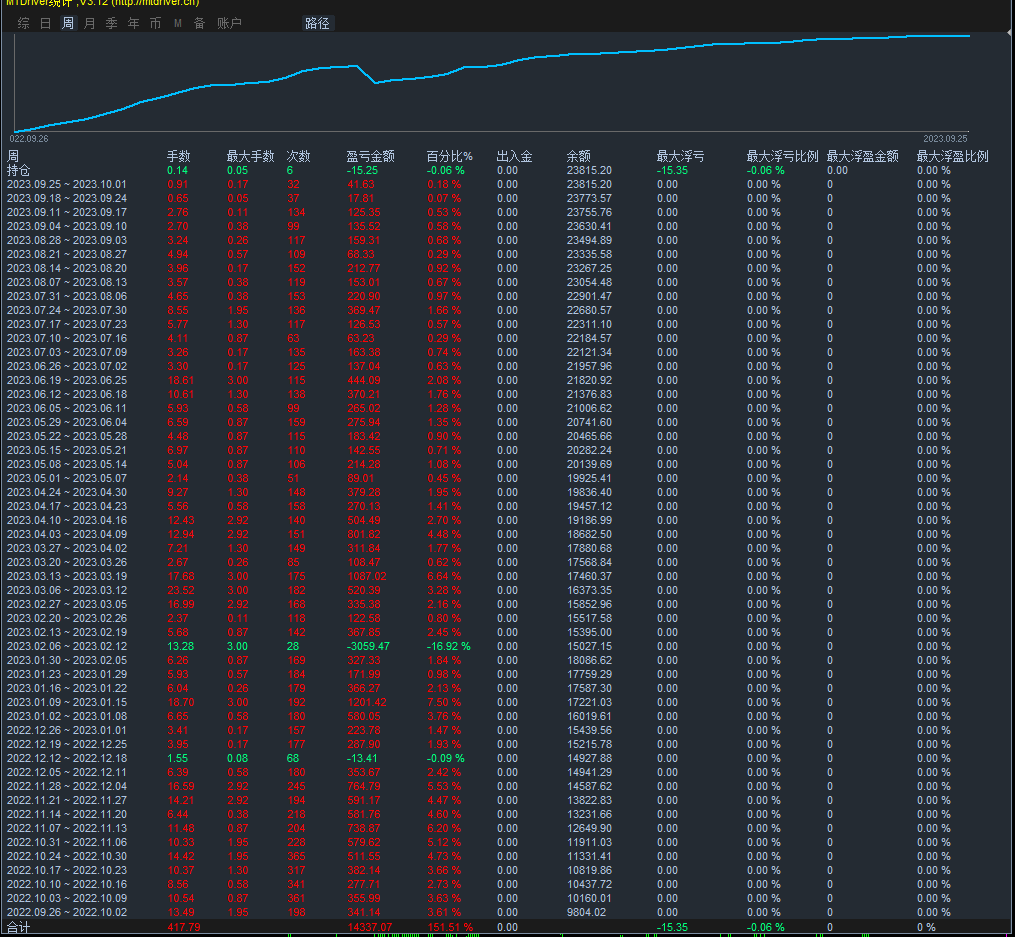This screenshot has height=937, width=1015.
Task: Open the 季 quarterly tab
Action: tap(112, 23)
